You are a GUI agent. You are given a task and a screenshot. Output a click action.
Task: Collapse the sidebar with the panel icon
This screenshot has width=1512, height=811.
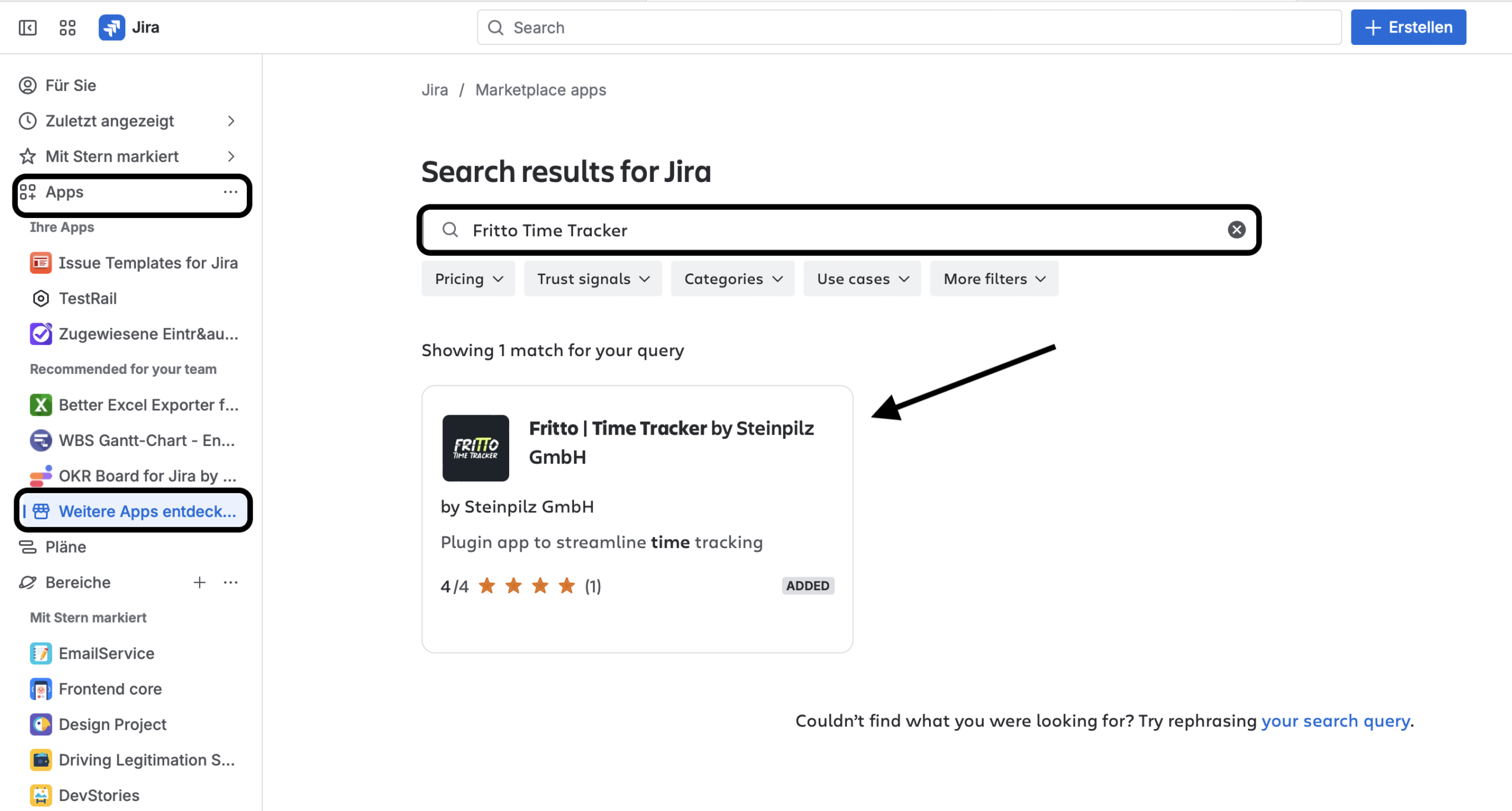tap(28, 28)
